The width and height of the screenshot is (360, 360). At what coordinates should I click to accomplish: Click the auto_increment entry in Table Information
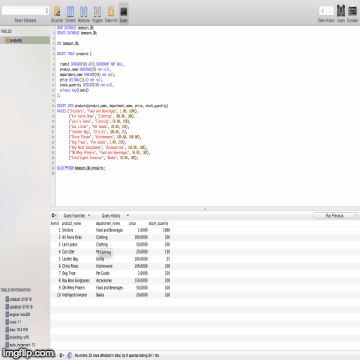click(x=20, y=345)
